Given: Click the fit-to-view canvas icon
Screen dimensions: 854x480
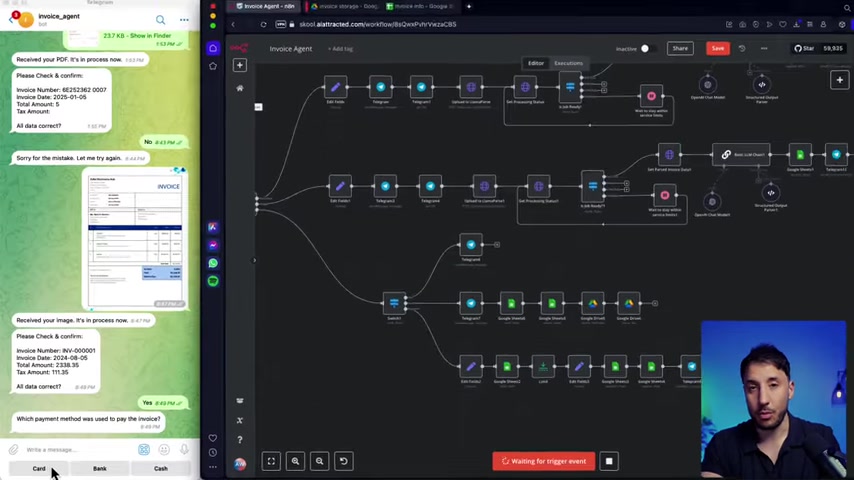Looking at the screenshot, I should pyautogui.click(x=271, y=461).
